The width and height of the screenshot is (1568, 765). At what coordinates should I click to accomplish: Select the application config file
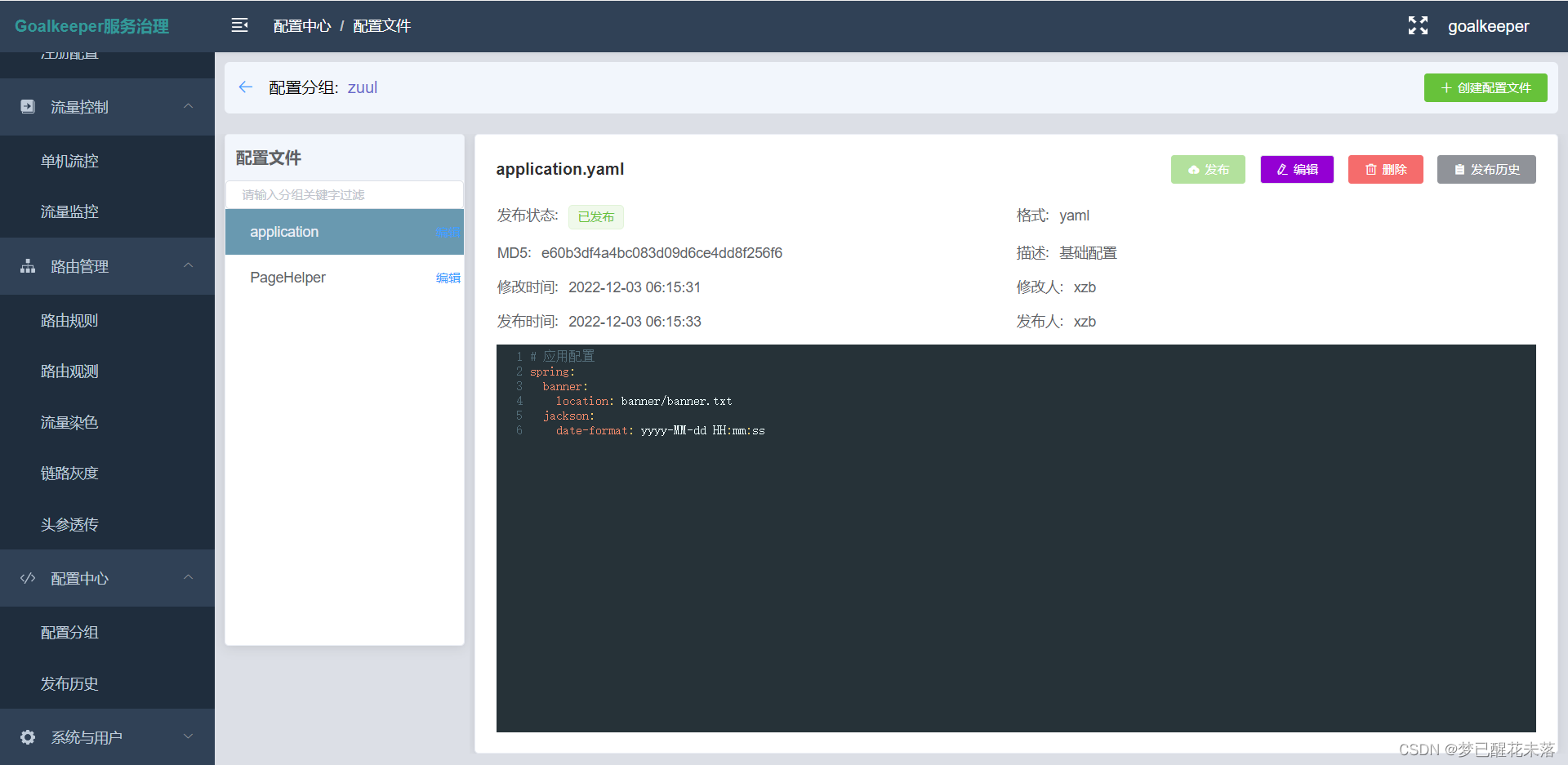pyautogui.click(x=345, y=232)
